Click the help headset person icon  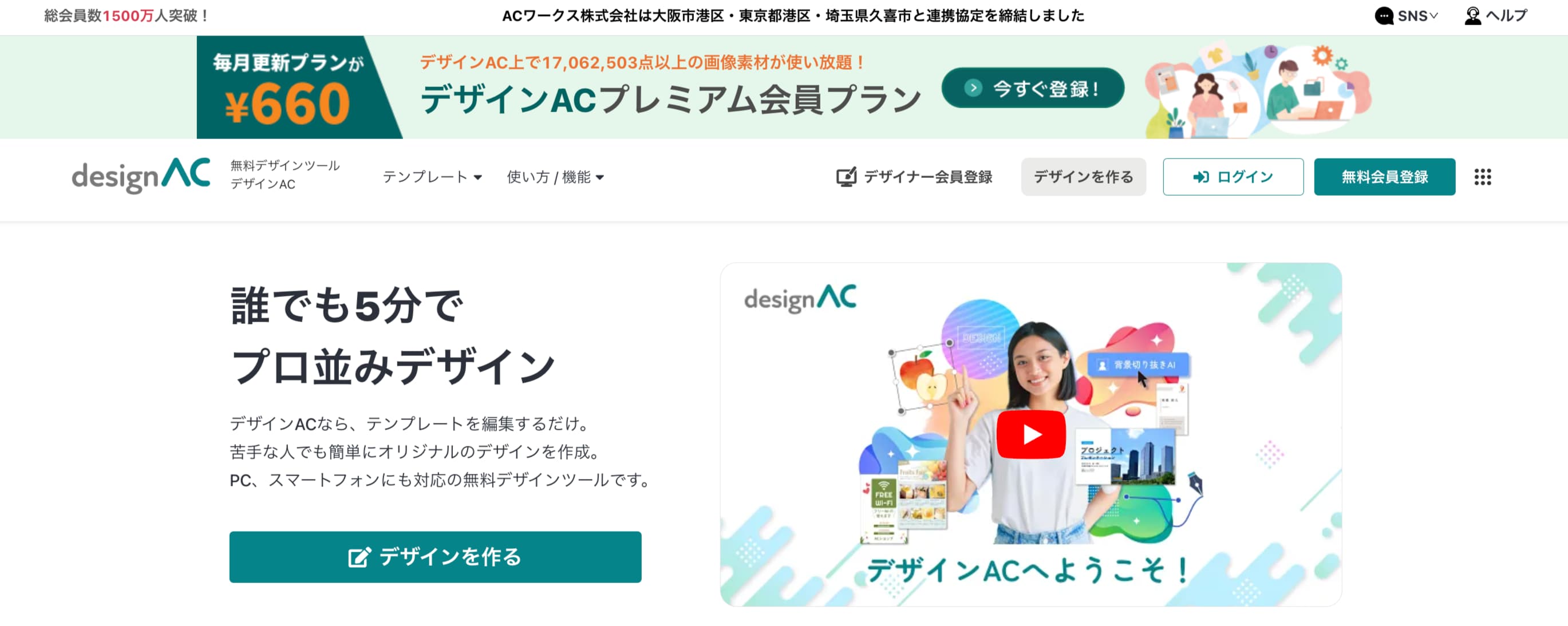1472,16
